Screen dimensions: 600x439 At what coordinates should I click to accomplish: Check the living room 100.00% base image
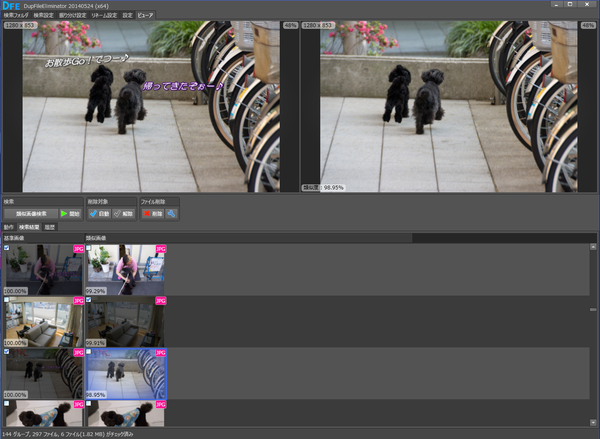point(7,300)
